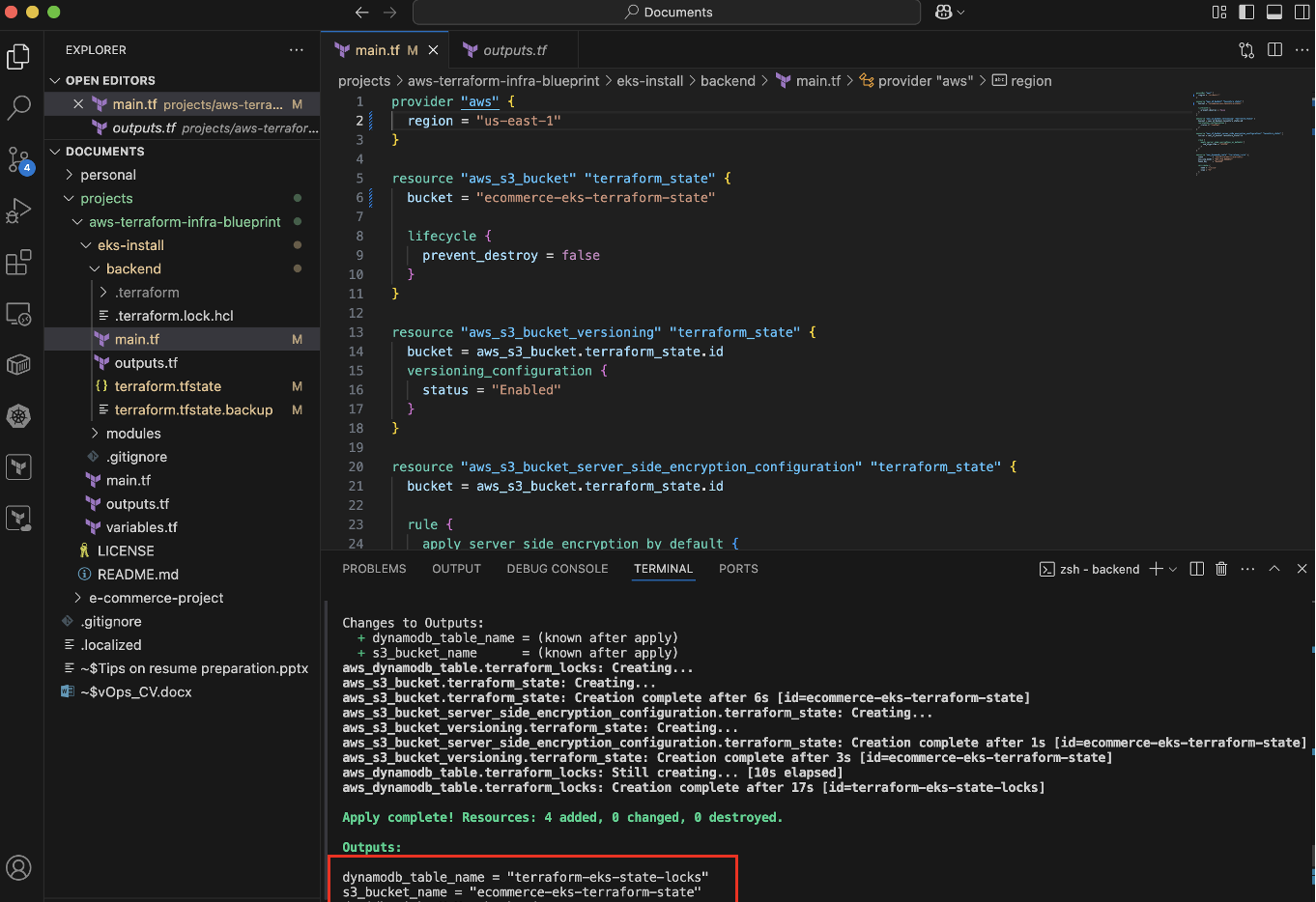The width and height of the screenshot is (1316, 902).
Task: Switch to the outputs.tf editor tab
Action: 514,50
